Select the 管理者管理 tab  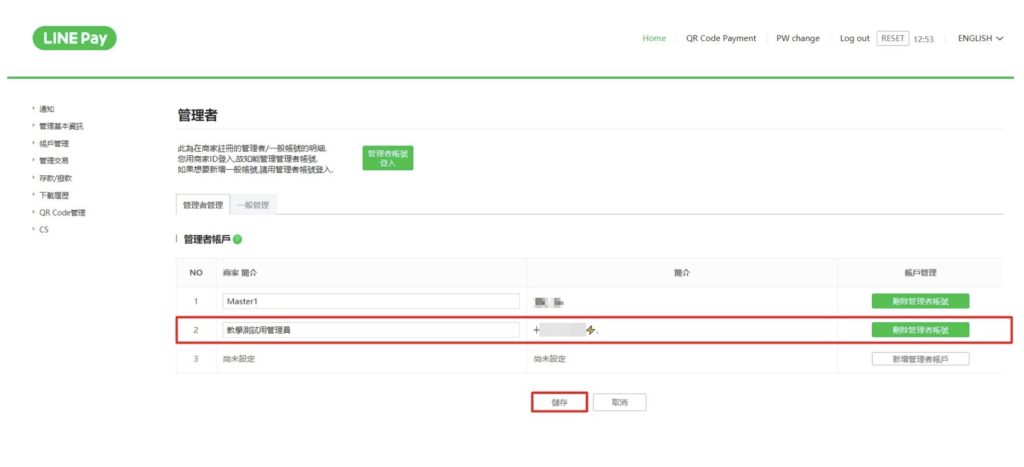coord(203,205)
